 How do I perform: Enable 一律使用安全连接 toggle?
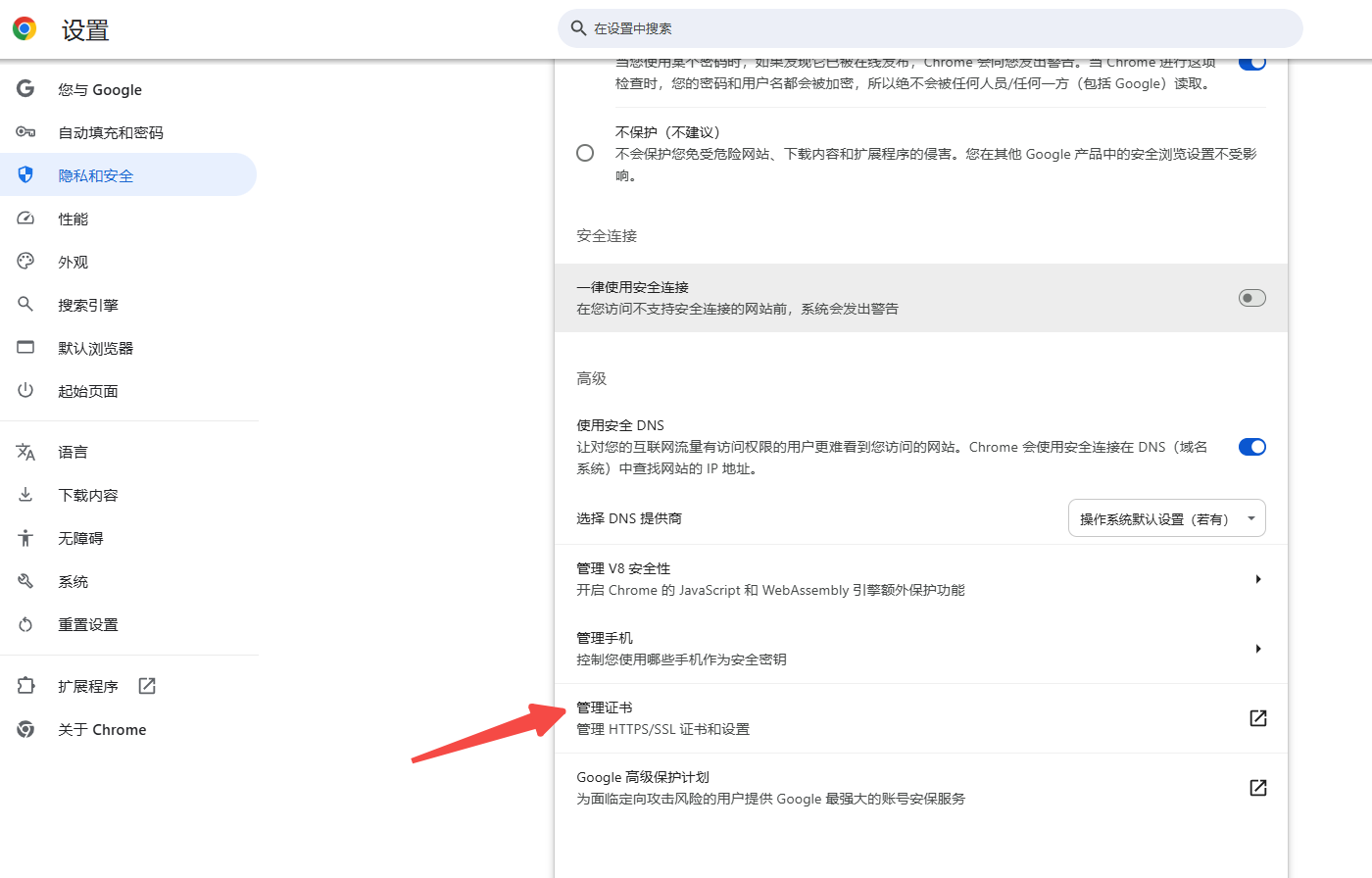(1252, 298)
